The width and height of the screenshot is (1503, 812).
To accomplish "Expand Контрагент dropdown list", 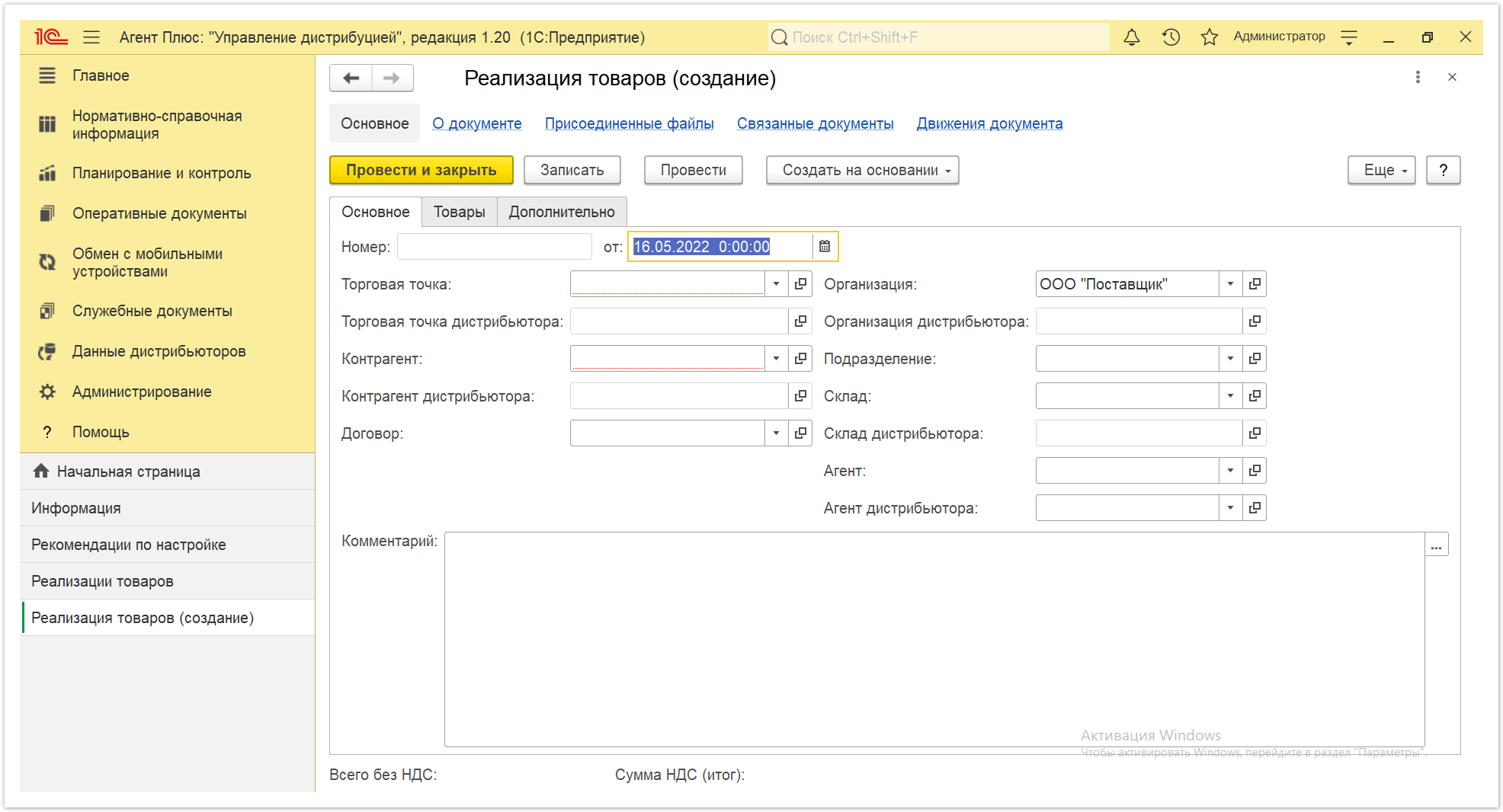I will (x=776, y=359).
